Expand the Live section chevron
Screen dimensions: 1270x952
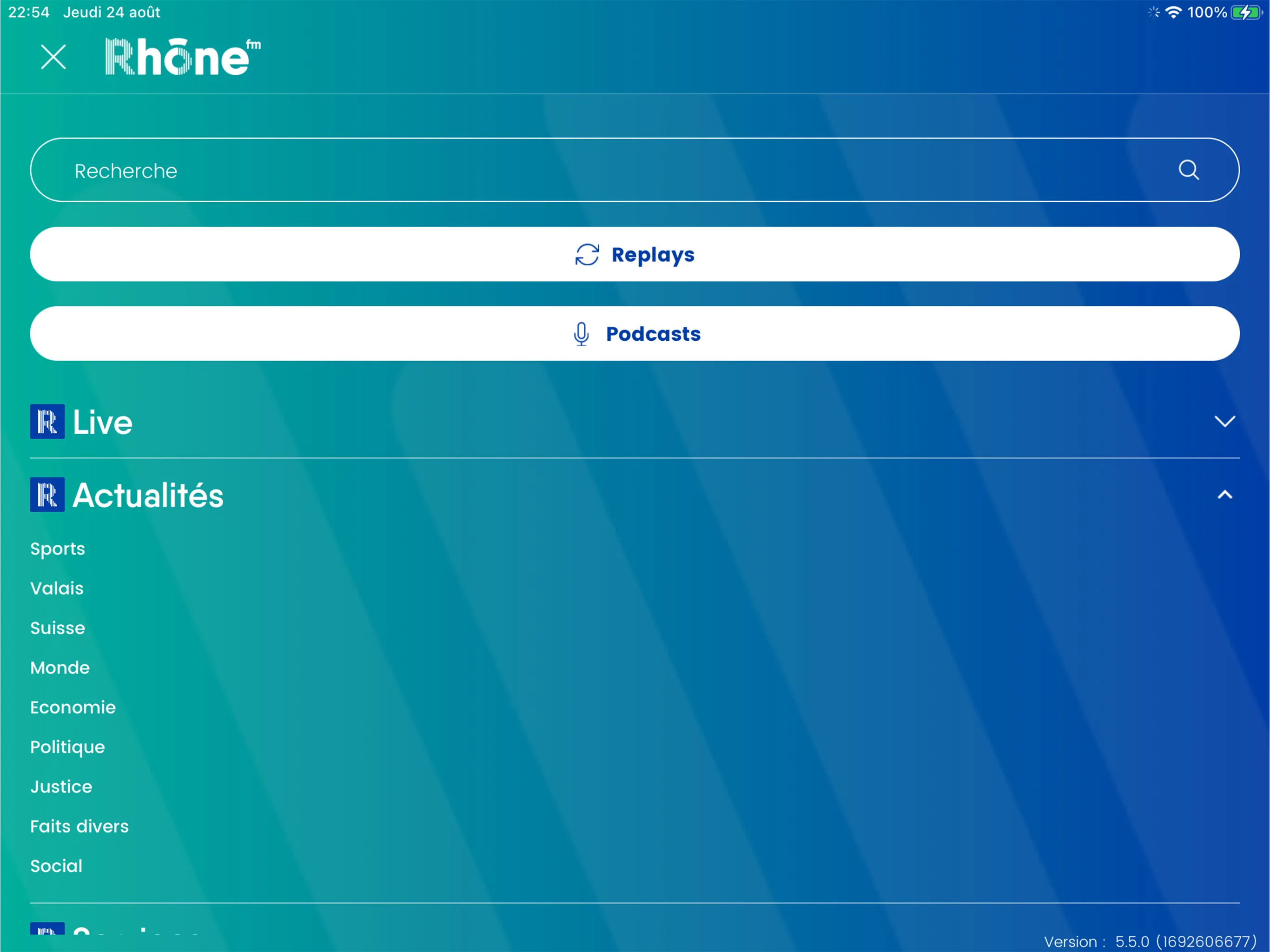[1224, 422]
